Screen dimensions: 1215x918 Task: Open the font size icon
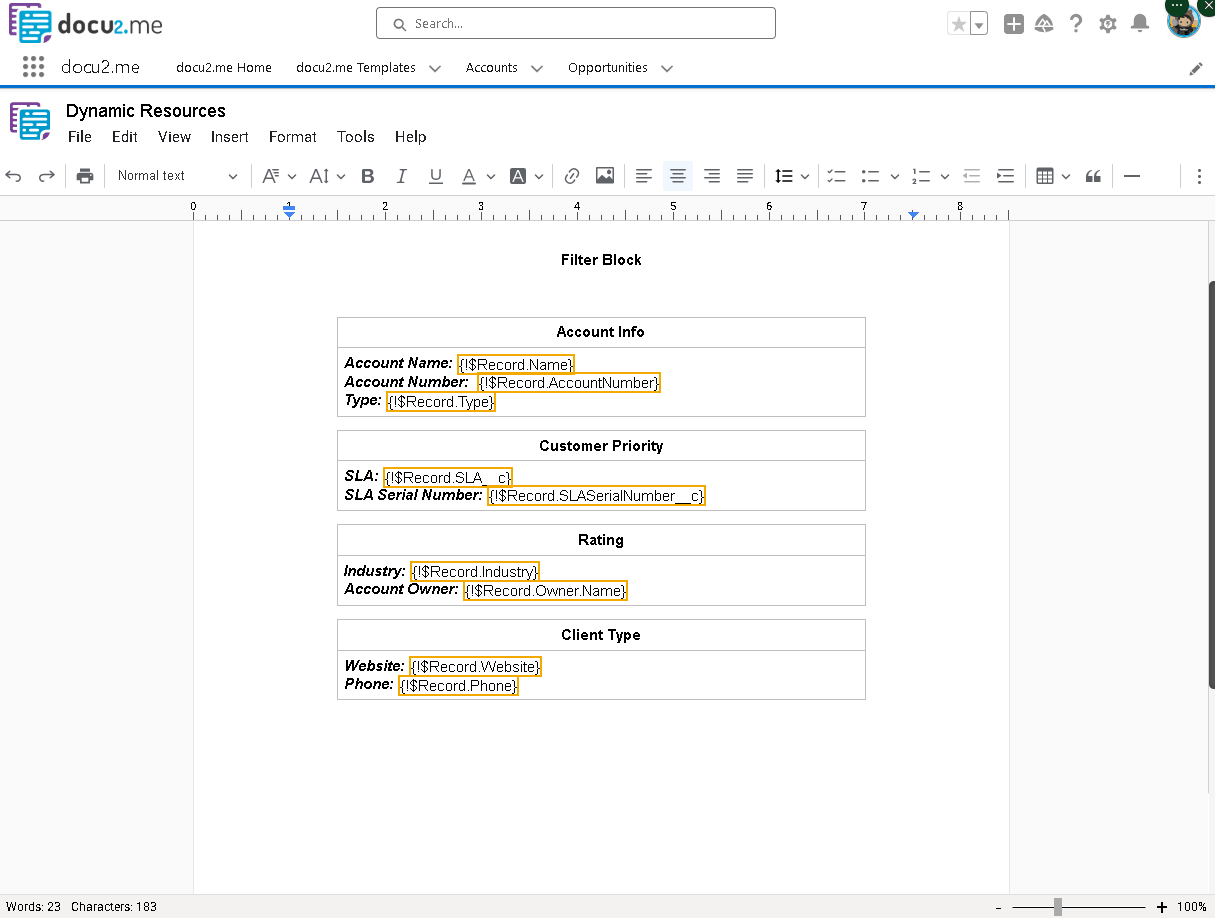click(319, 176)
